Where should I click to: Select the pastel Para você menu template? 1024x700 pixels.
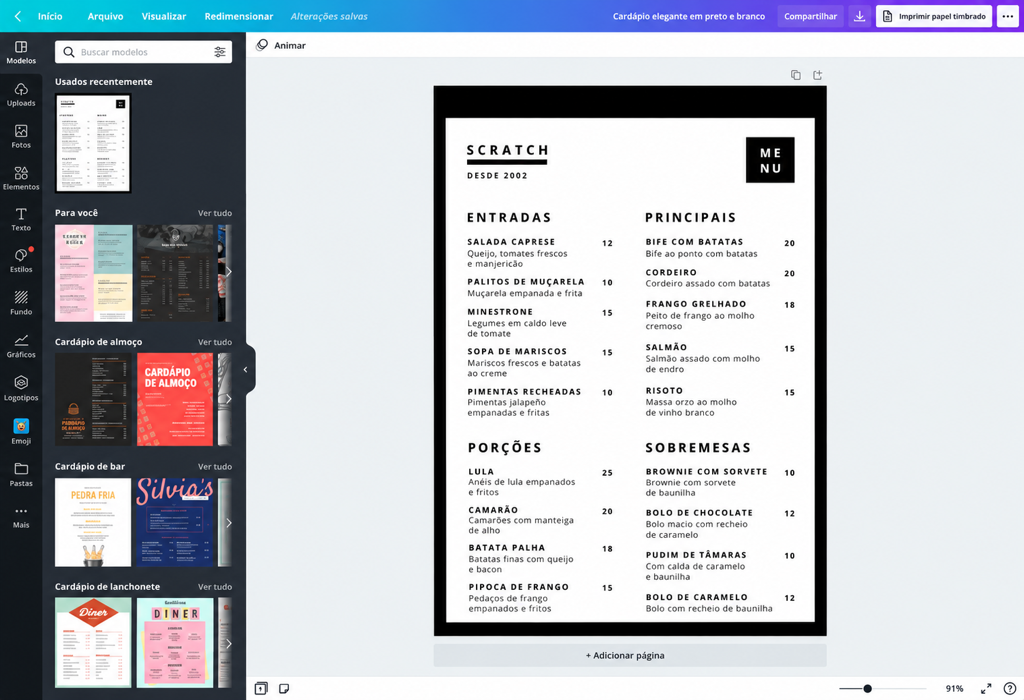tap(93, 273)
